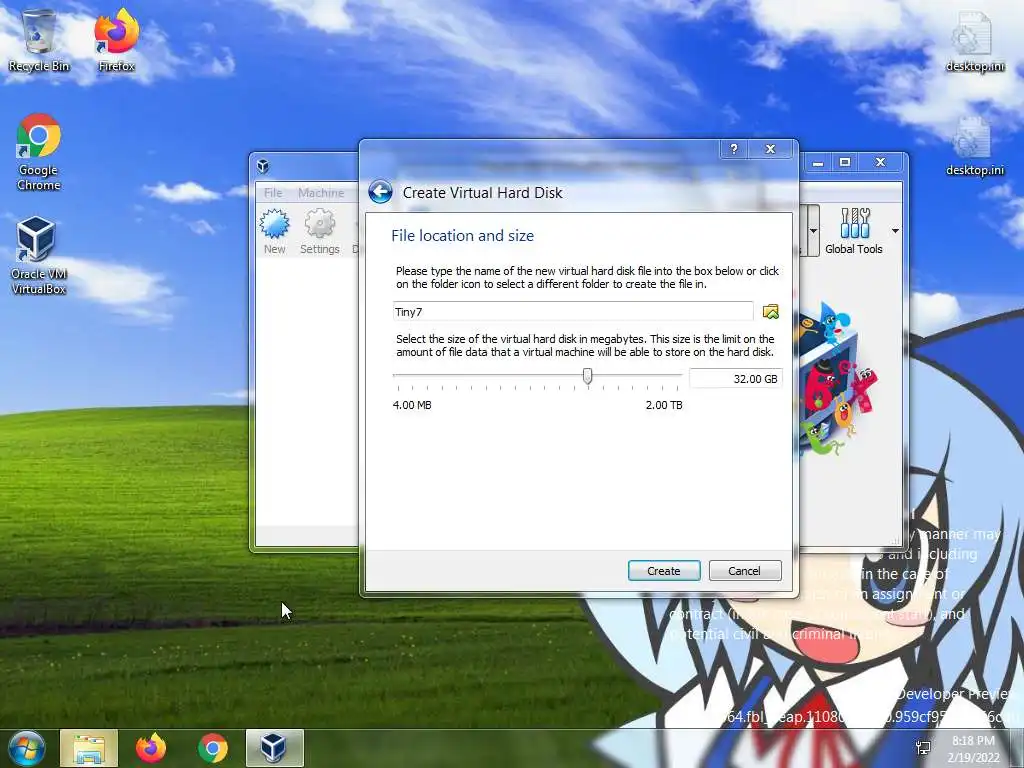Screen dimensions: 1024x768
Task: Open the folder browse icon beside Tiny7
Action: 771,312
